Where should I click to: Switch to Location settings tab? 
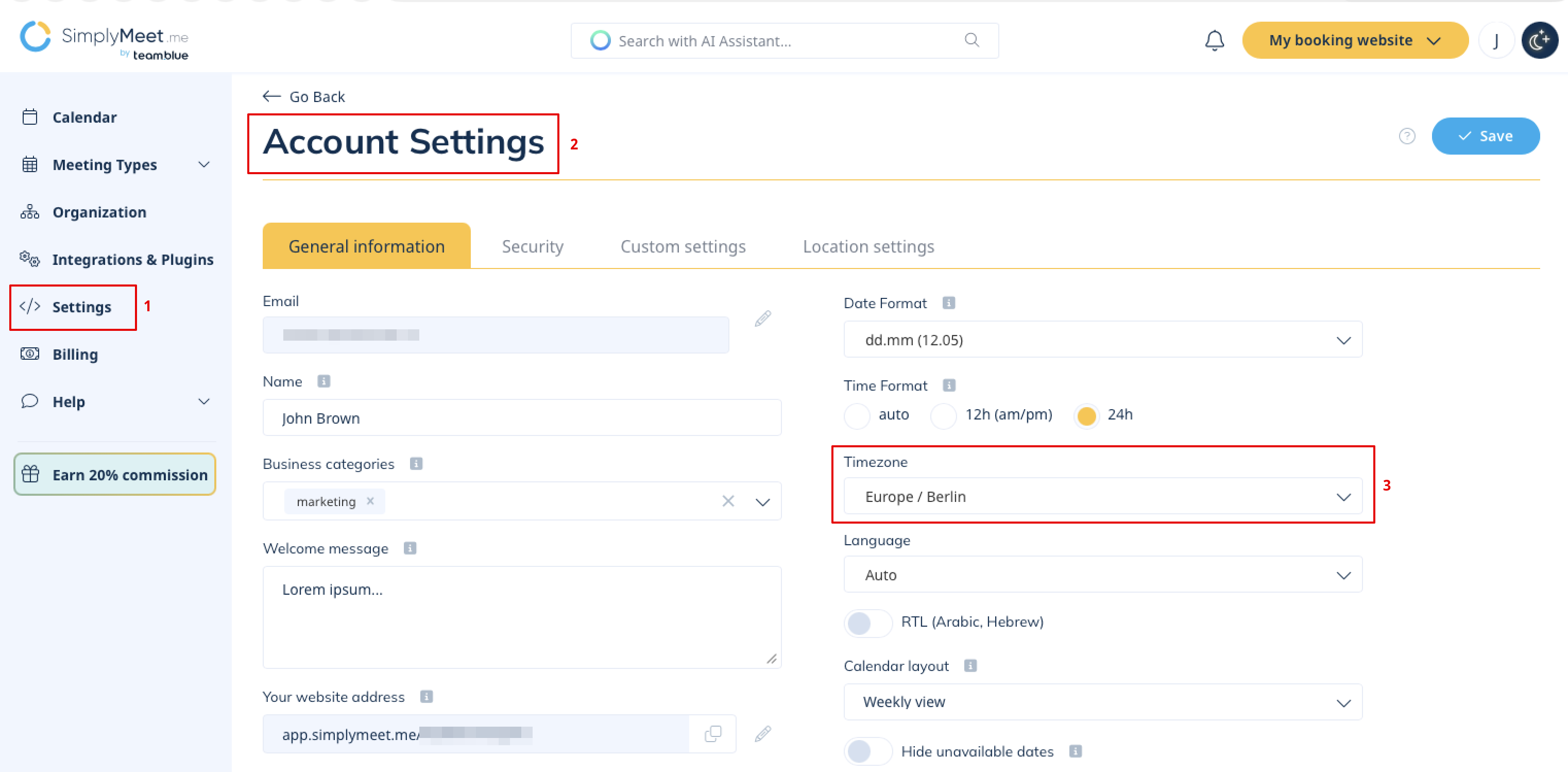click(867, 246)
